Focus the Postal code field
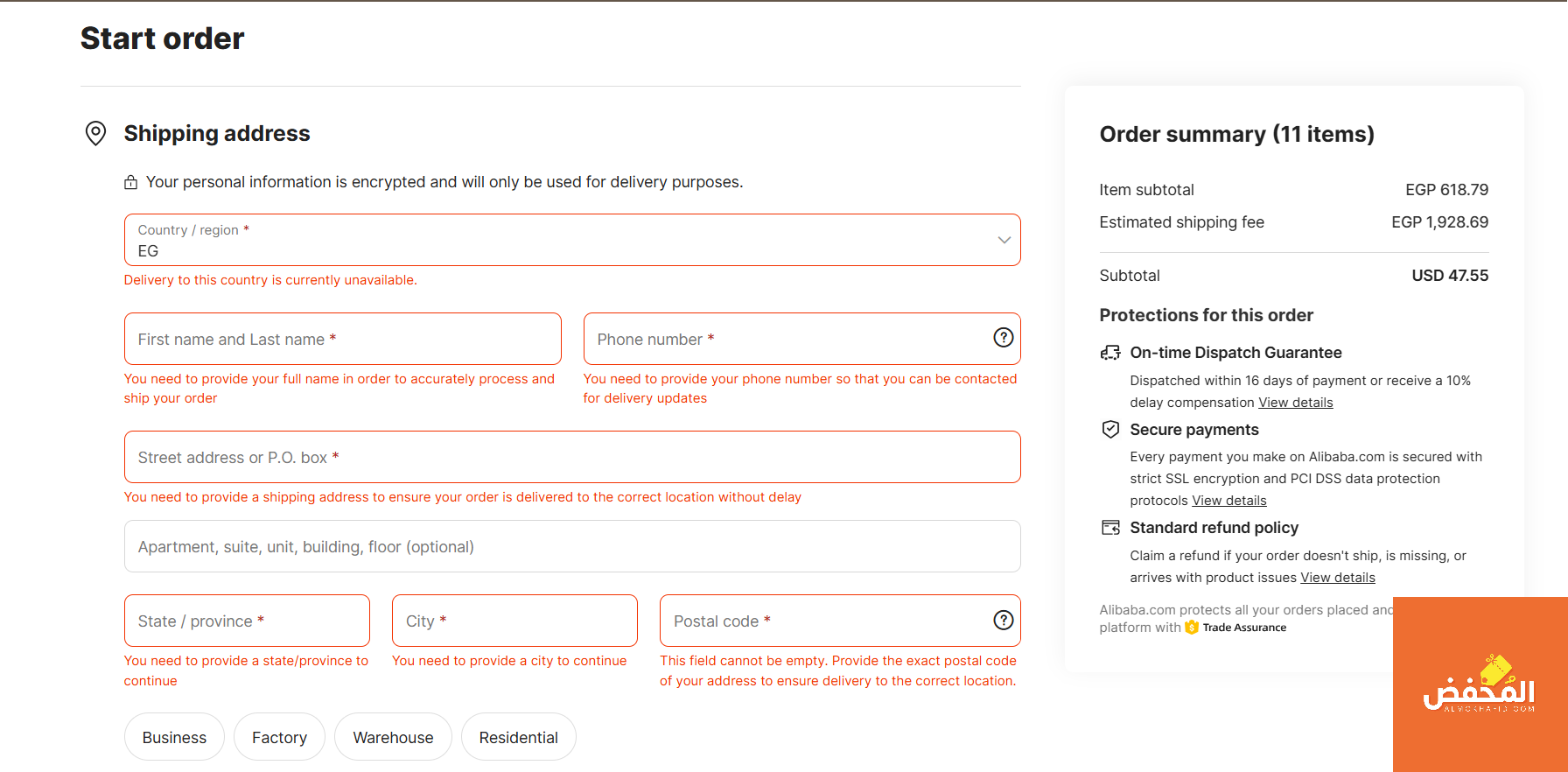Screen dimensions: 1568x772 [x=840, y=621]
